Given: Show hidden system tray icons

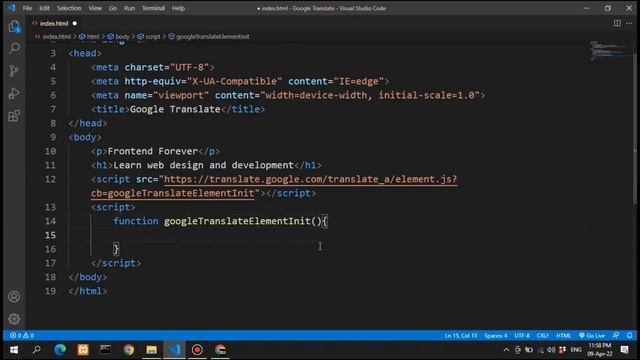Looking at the screenshot, I should coord(507,350).
